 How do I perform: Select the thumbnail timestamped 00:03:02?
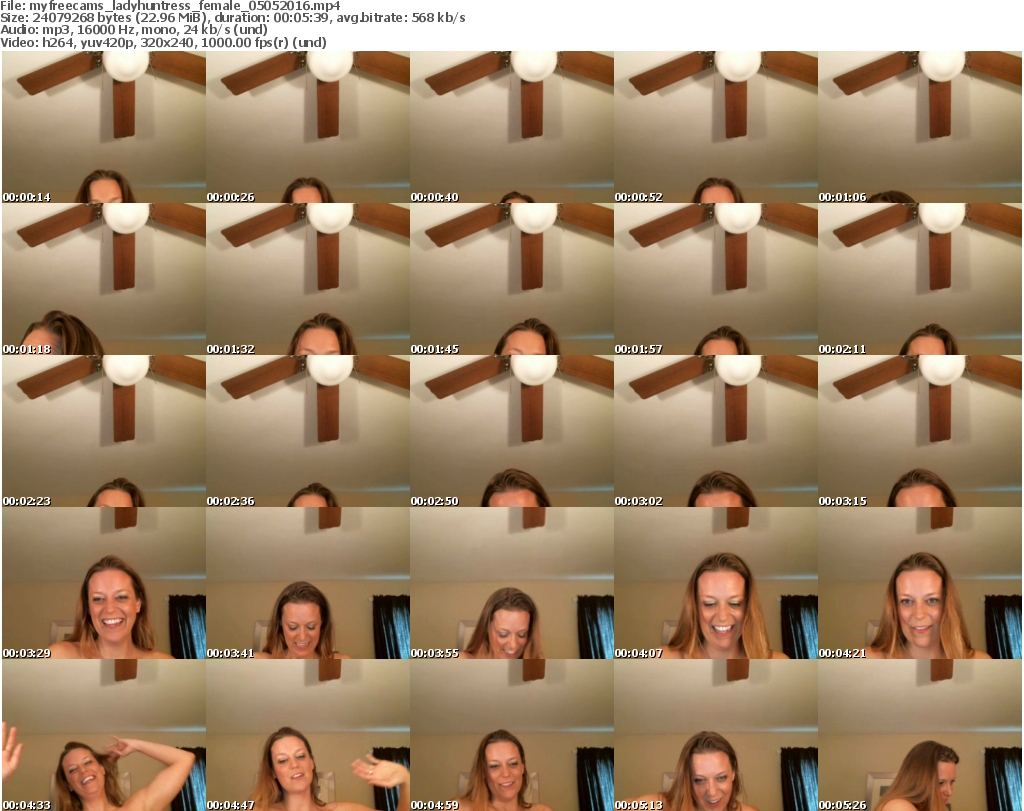716,431
